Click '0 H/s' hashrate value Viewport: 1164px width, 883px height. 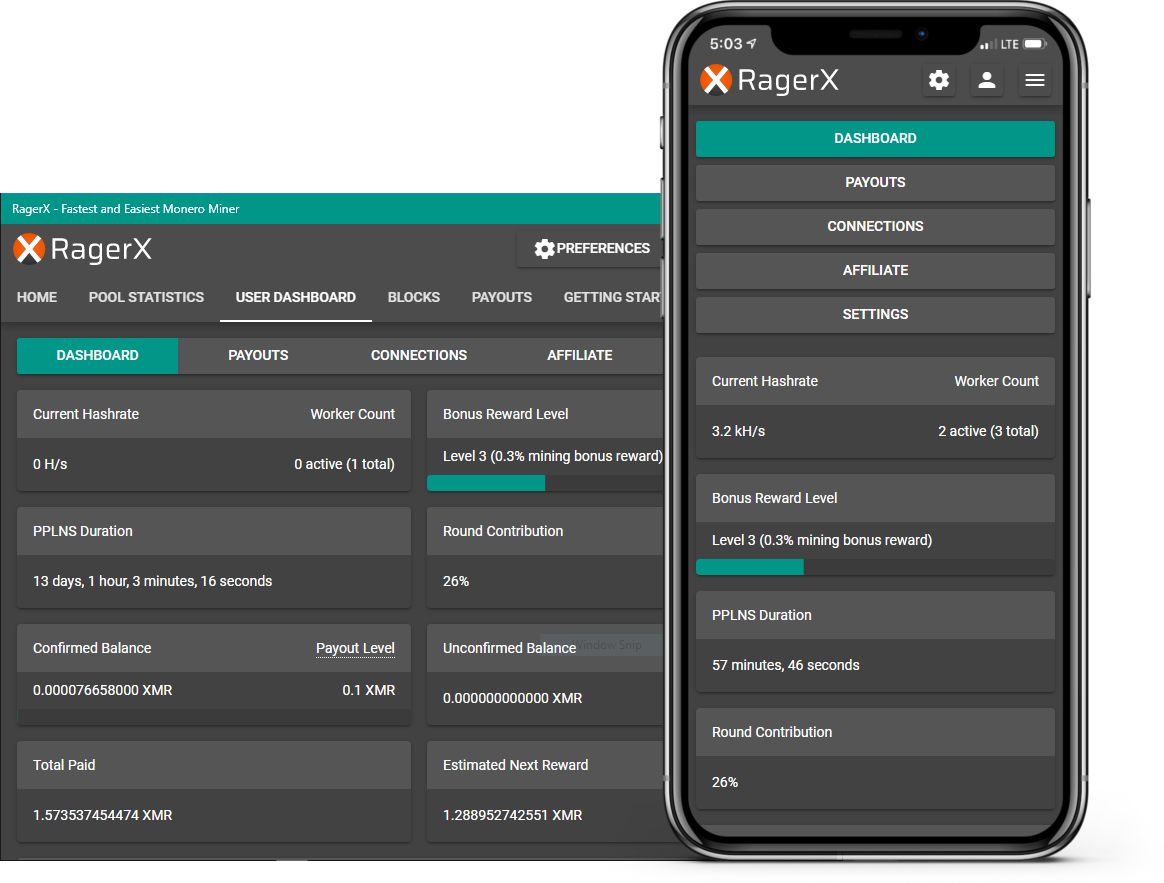[x=50, y=464]
